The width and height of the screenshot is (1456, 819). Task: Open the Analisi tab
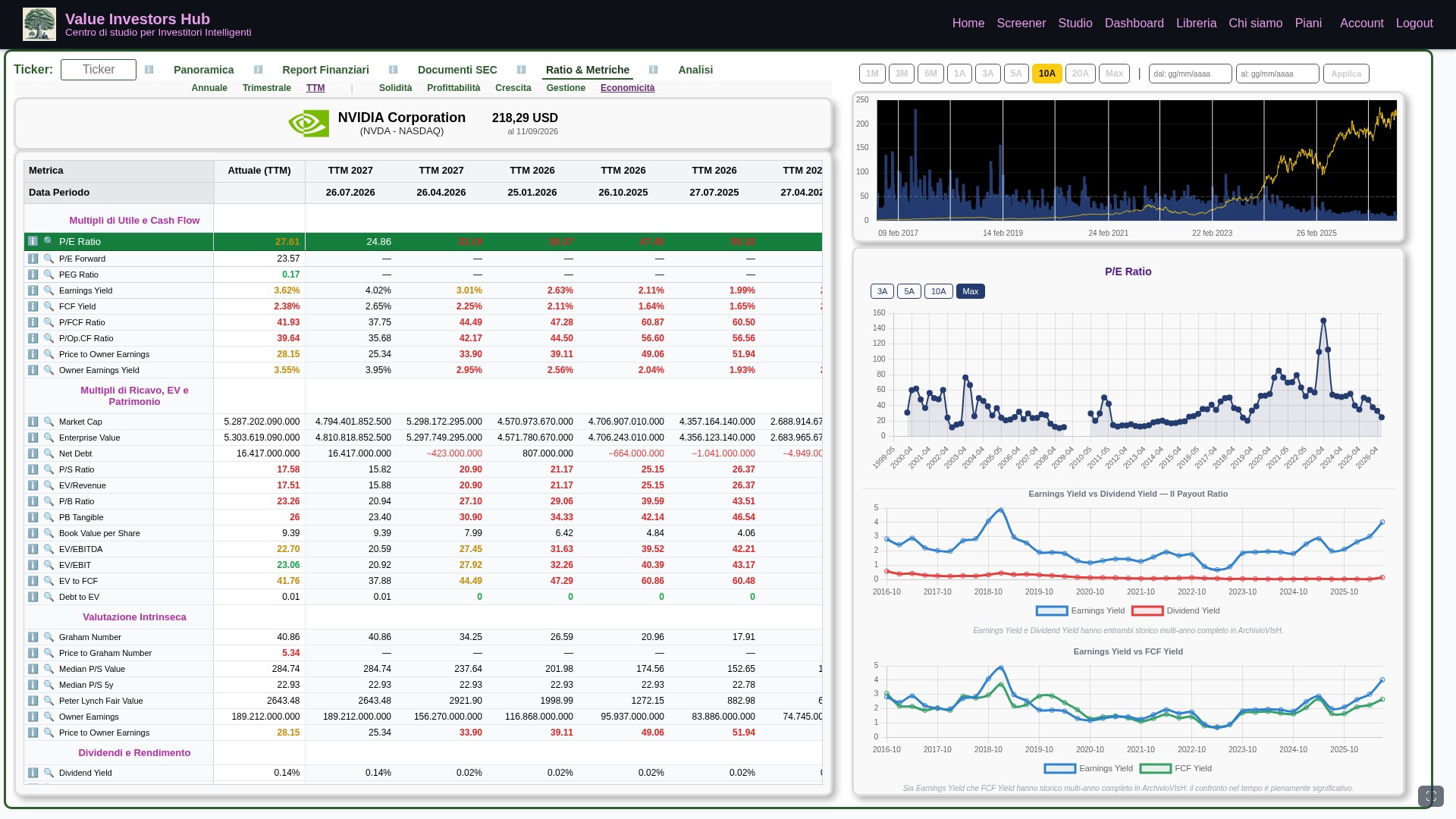pyautogui.click(x=695, y=70)
